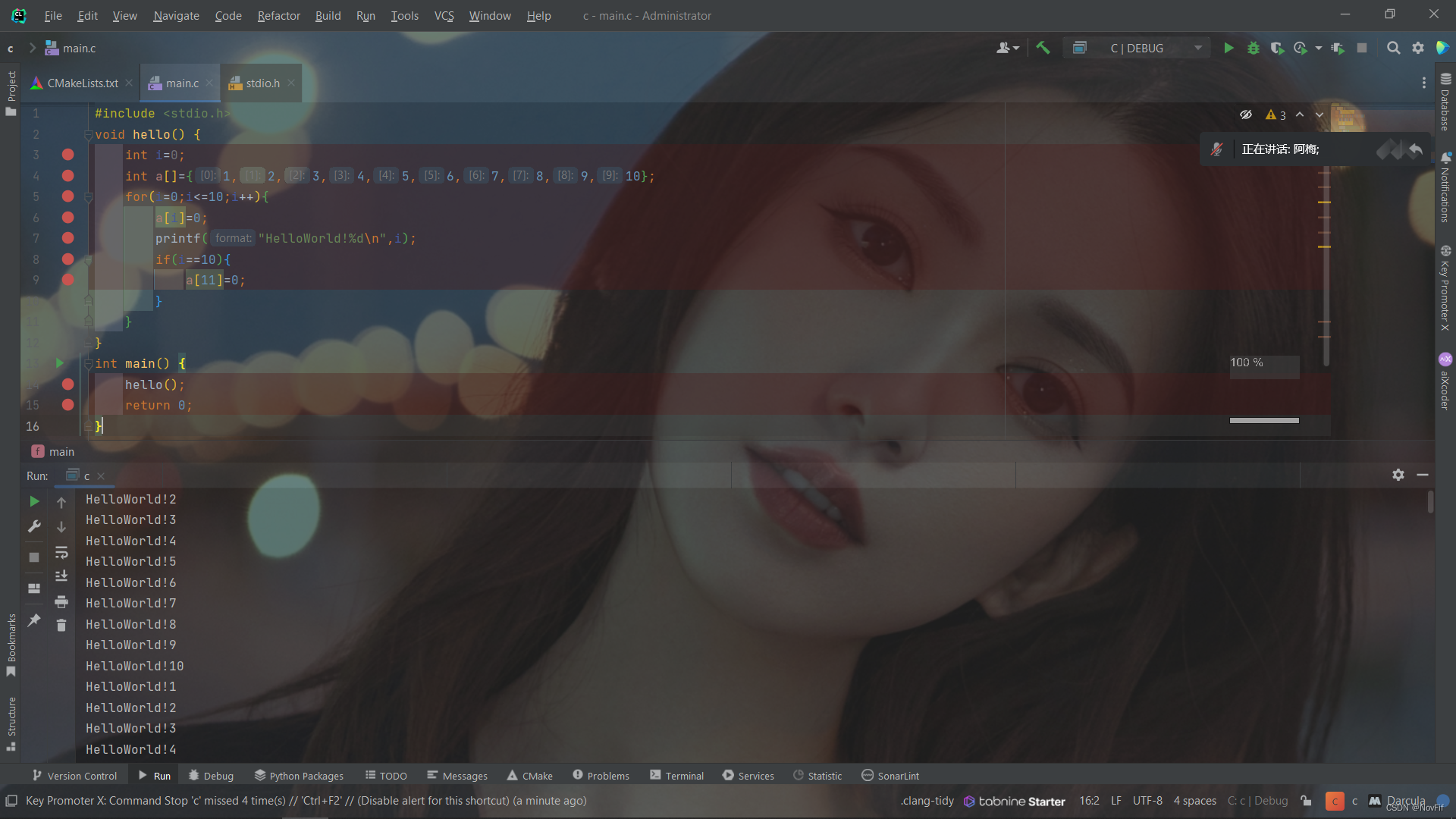Viewport: 1456px width, 819px height.
Task: Open Search Everywhere magnifier icon
Action: point(1393,48)
